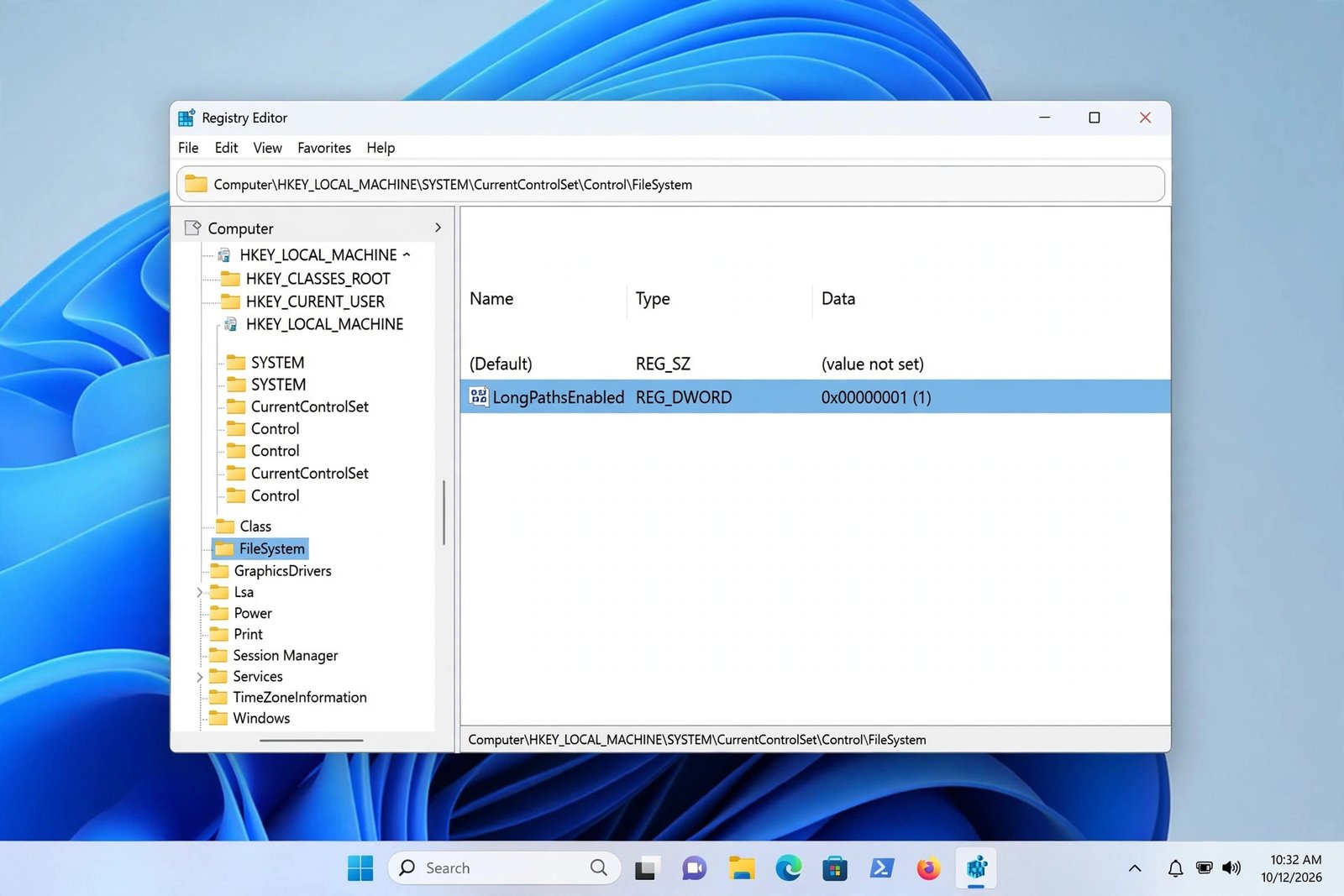This screenshot has width=1344, height=896.
Task: Open the Windows Start menu
Action: [x=360, y=867]
